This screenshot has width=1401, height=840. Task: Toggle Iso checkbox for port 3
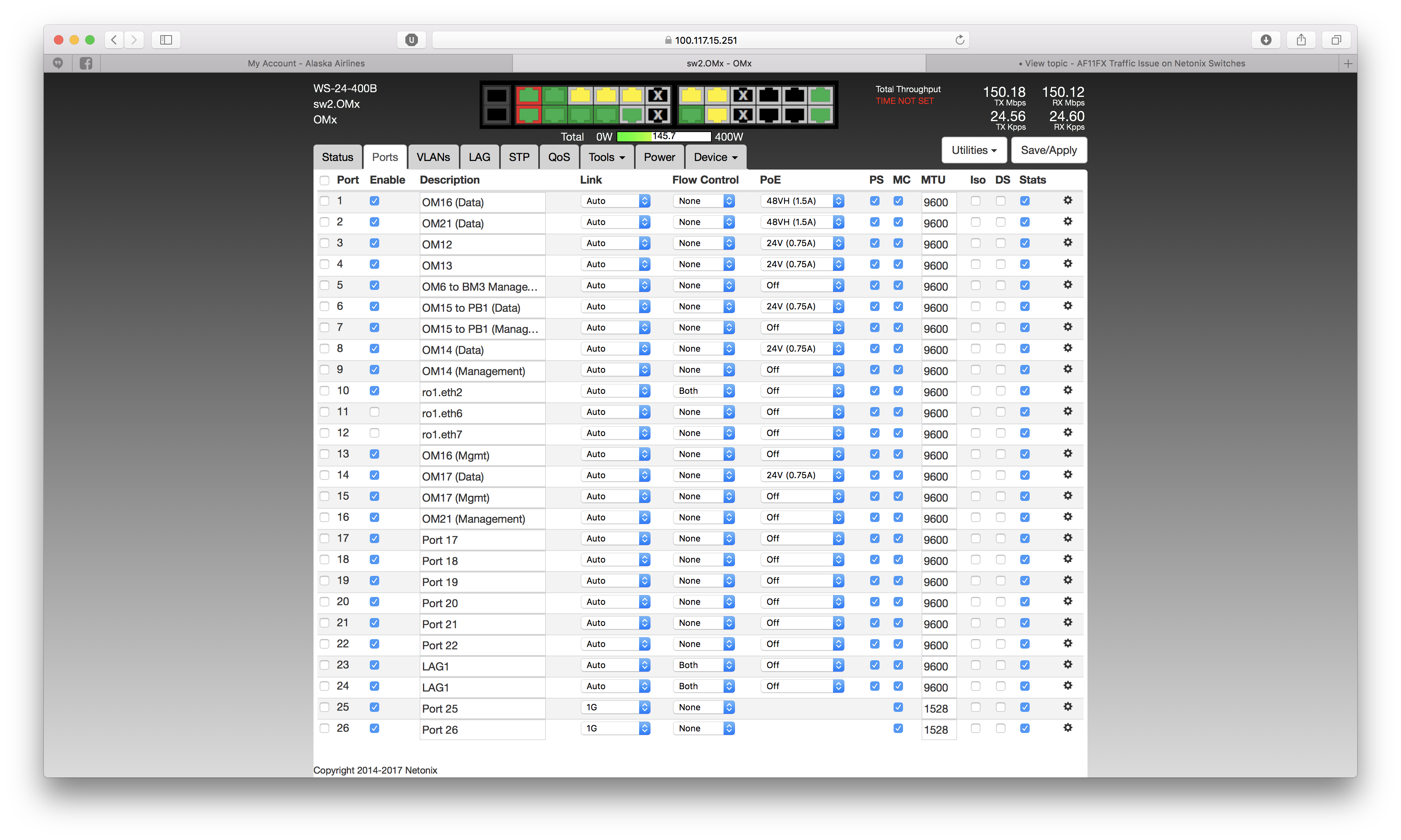click(x=975, y=243)
